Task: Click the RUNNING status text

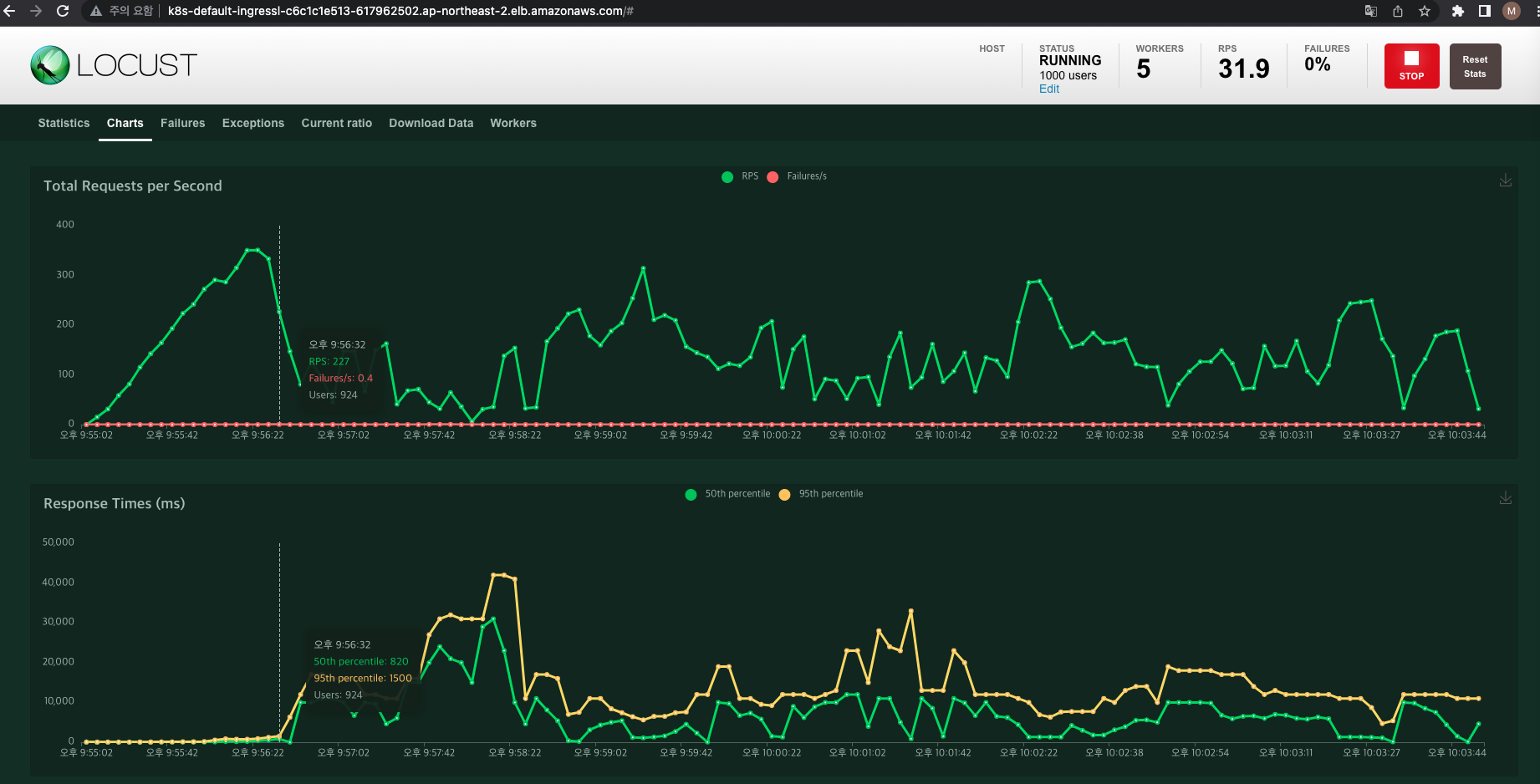Action: (x=1070, y=60)
